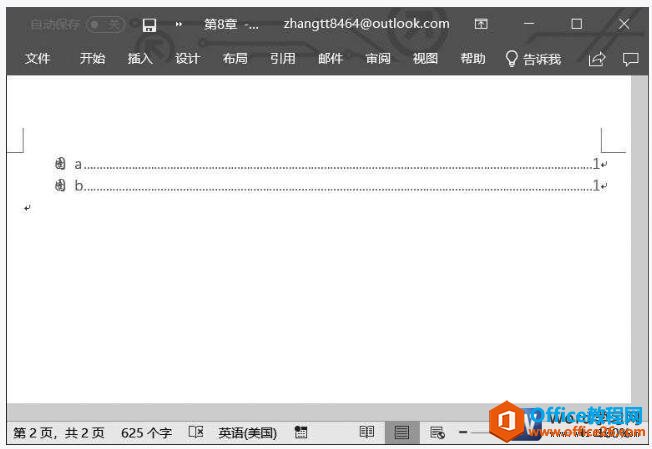
Task: Open the 文件 menu
Action: click(37, 58)
